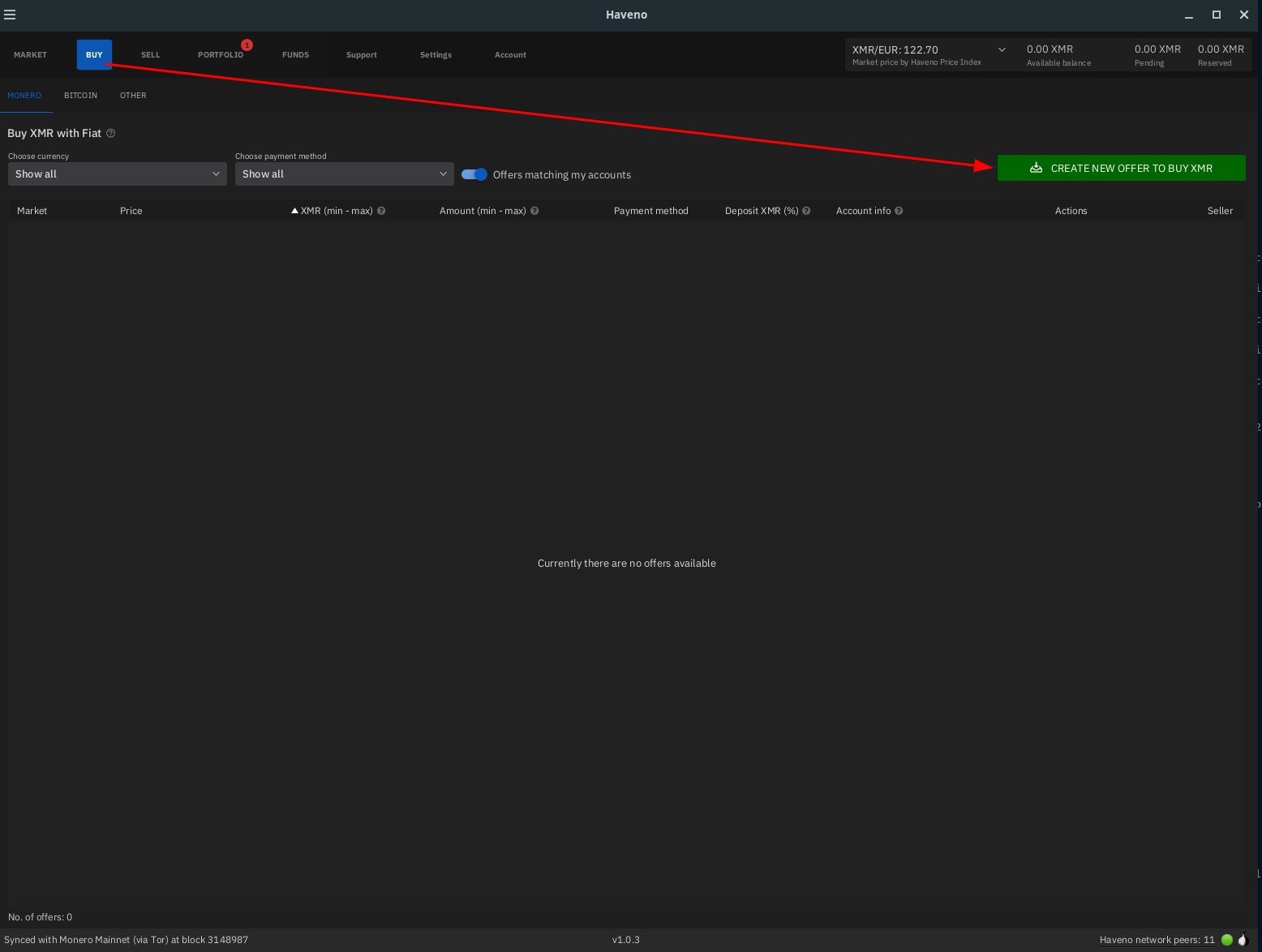Screen dimensions: 1262x952
Task: Click the Deposit XMR (%) help icon
Action: point(806,211)
